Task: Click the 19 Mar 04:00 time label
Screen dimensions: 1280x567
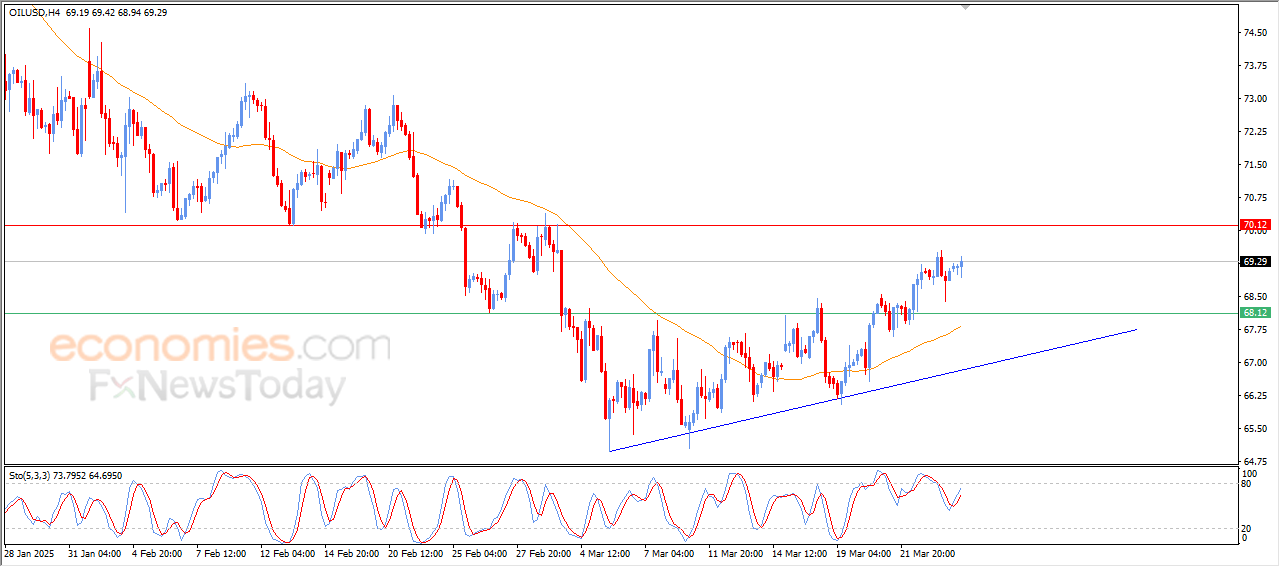Action: (865, 552)
